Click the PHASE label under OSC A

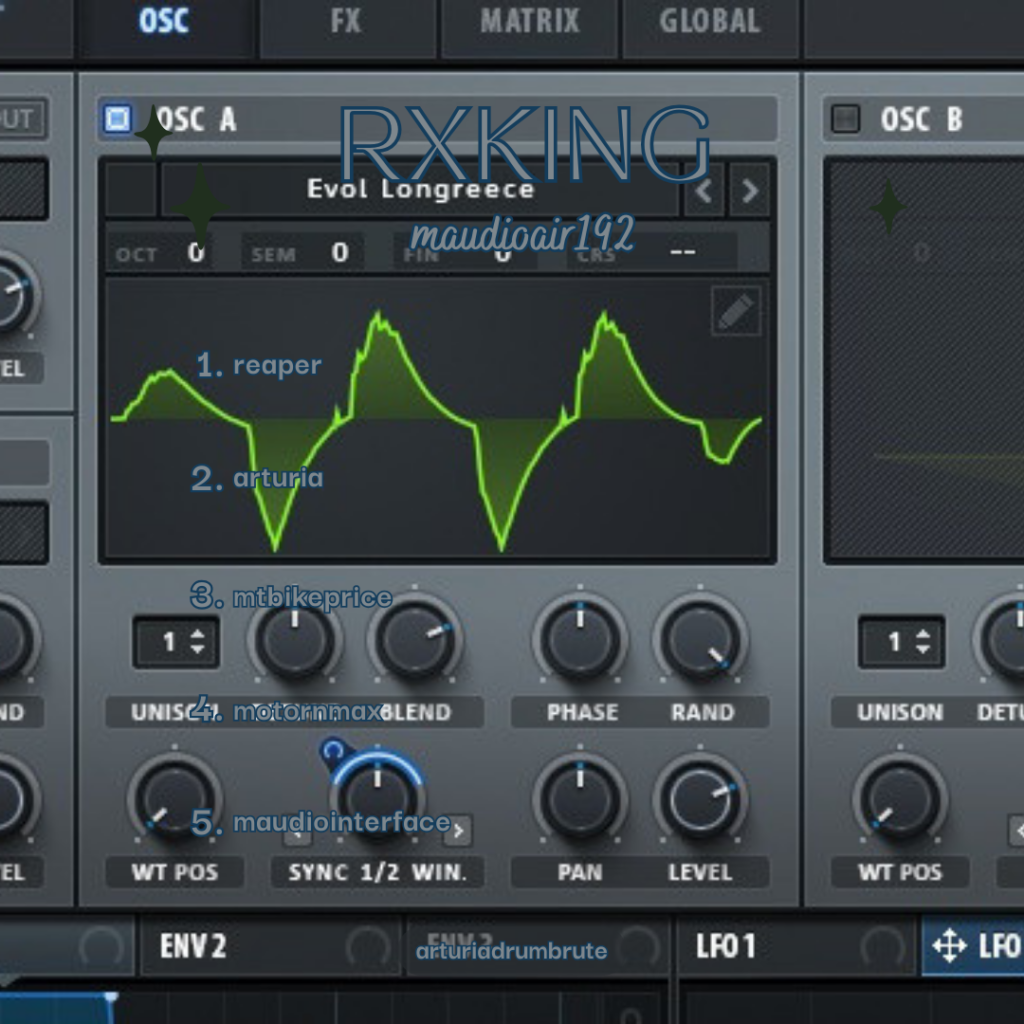tap(583, 712)
